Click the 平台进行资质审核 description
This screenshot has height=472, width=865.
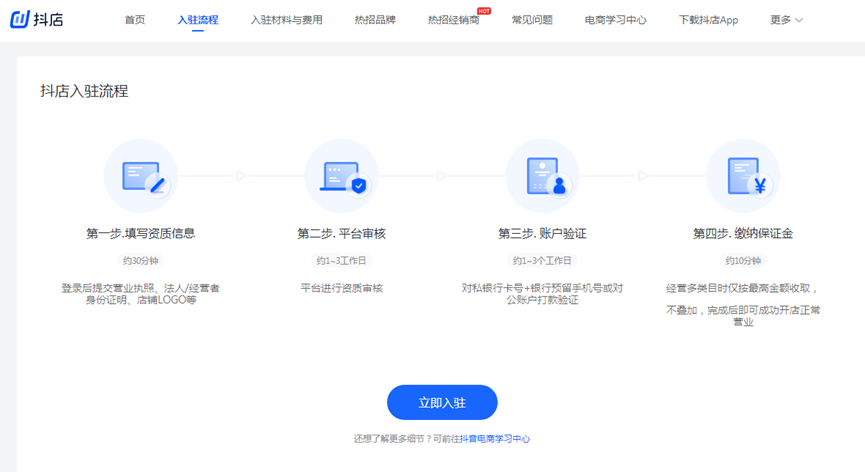[x=341, y=288]
